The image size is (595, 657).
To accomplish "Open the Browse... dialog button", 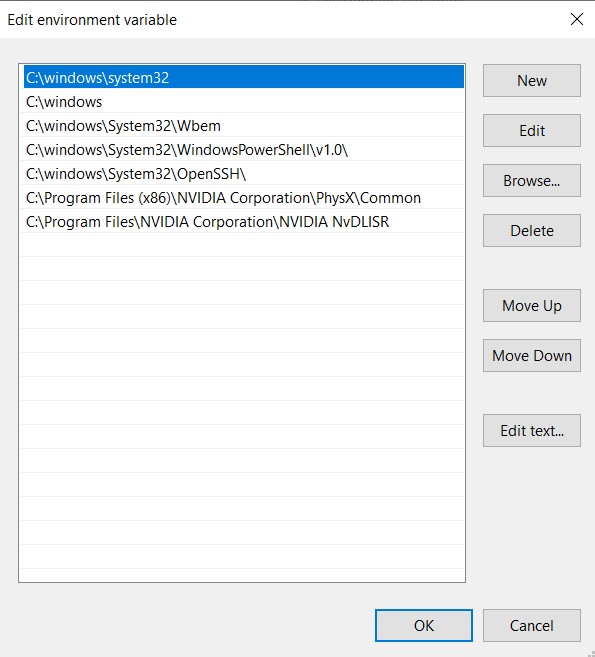I will [x=532, y=181].
